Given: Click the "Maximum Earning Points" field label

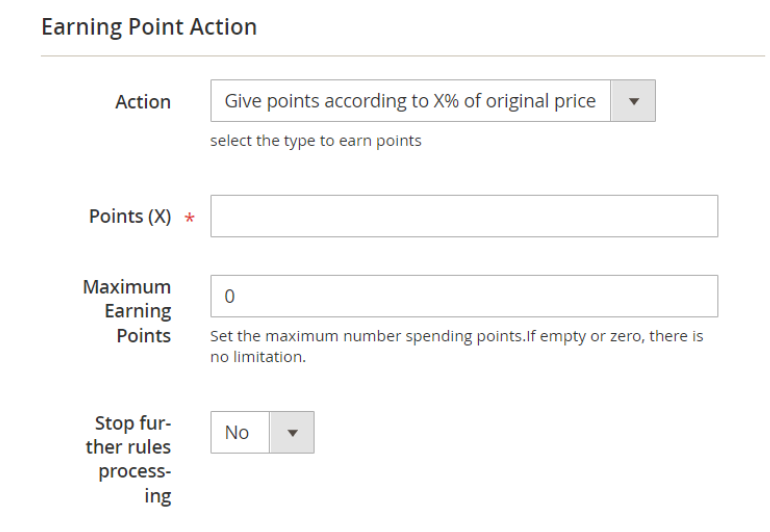Looking at the screenshot, I should pos(127,311).
